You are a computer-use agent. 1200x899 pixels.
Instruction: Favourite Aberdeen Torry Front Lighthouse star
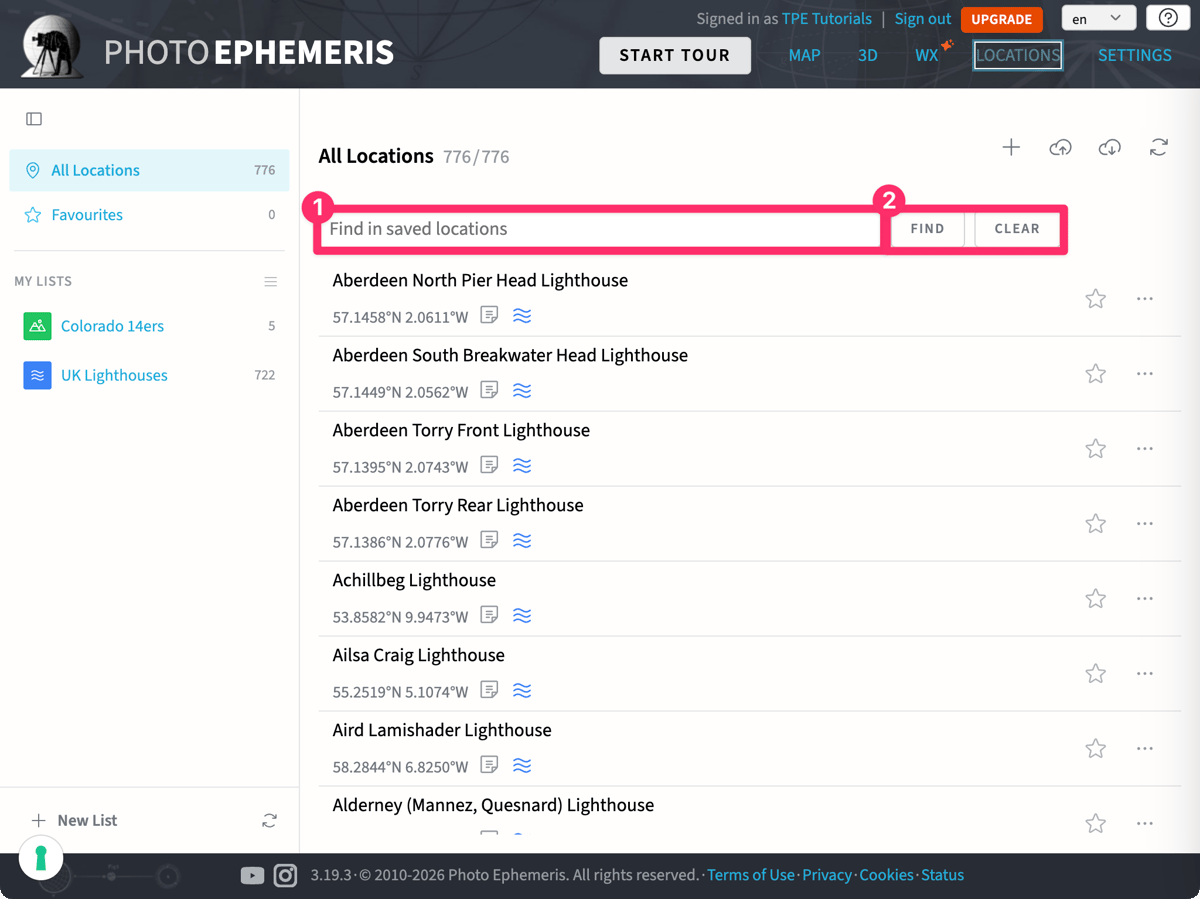[1096, 448]
